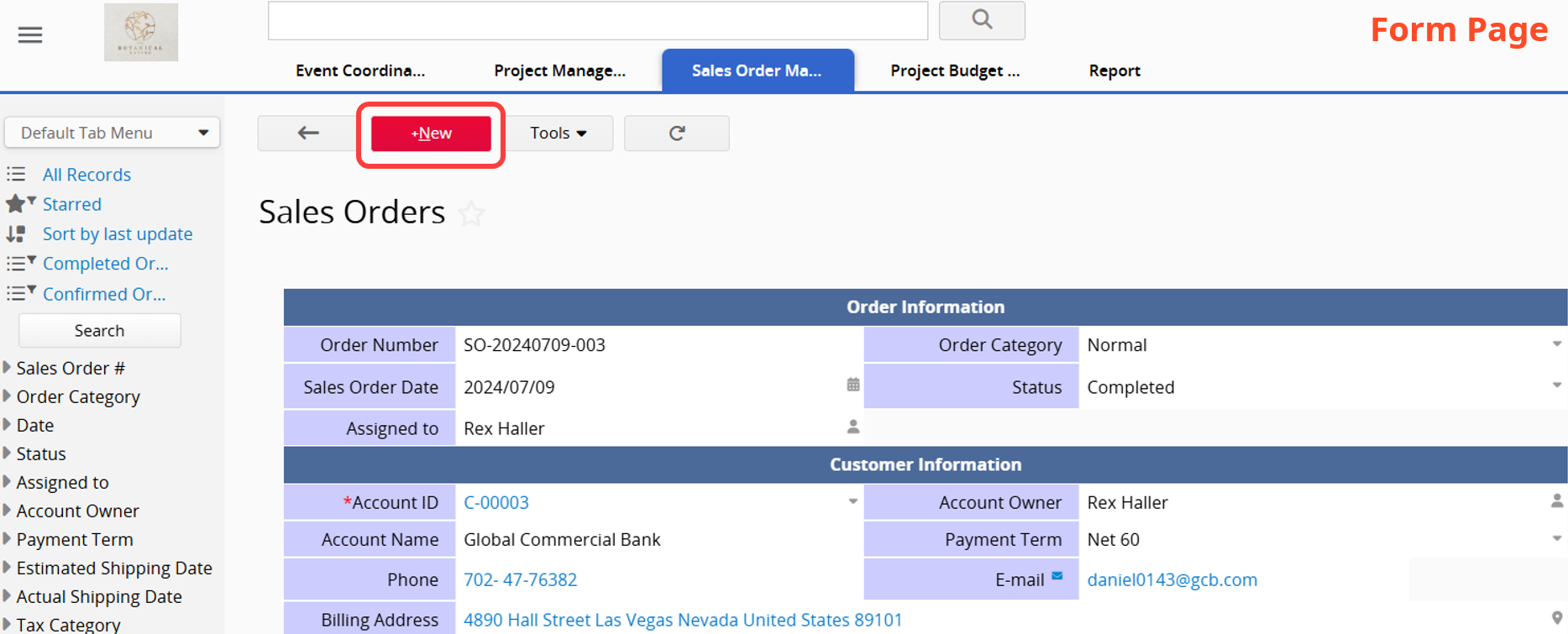Click the back arrow button
The height and width of the screenshot is (634, 1568).
(x=307, y=133)
